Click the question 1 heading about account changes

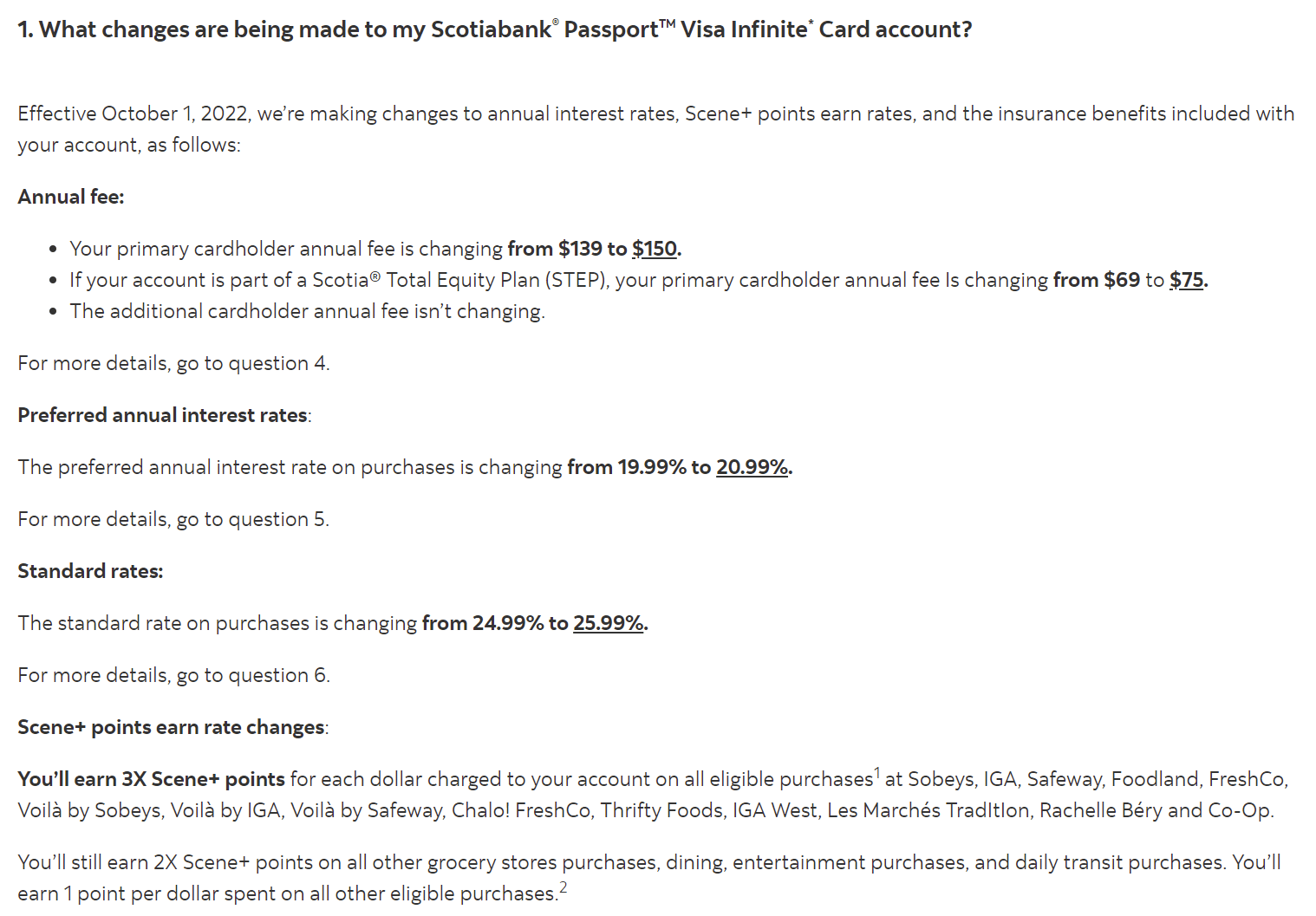494,29
